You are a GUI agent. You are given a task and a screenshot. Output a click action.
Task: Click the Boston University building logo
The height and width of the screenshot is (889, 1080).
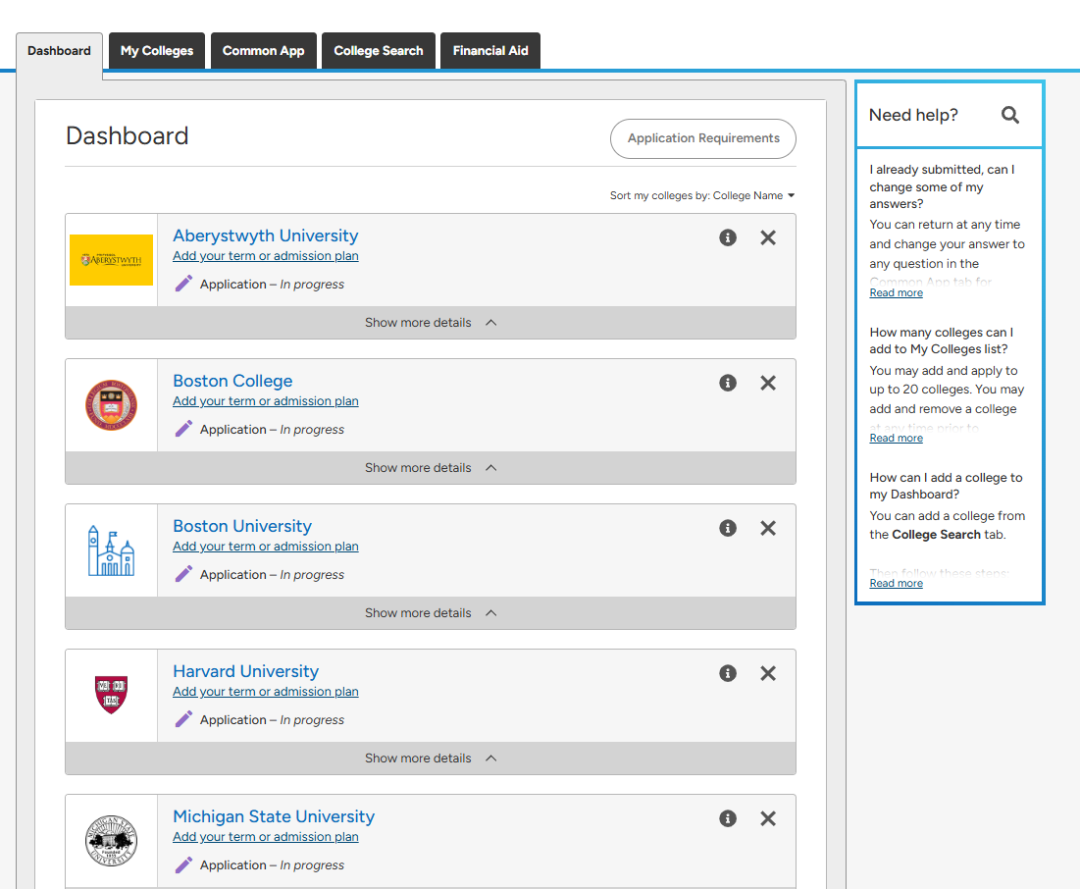click(111, 550)
